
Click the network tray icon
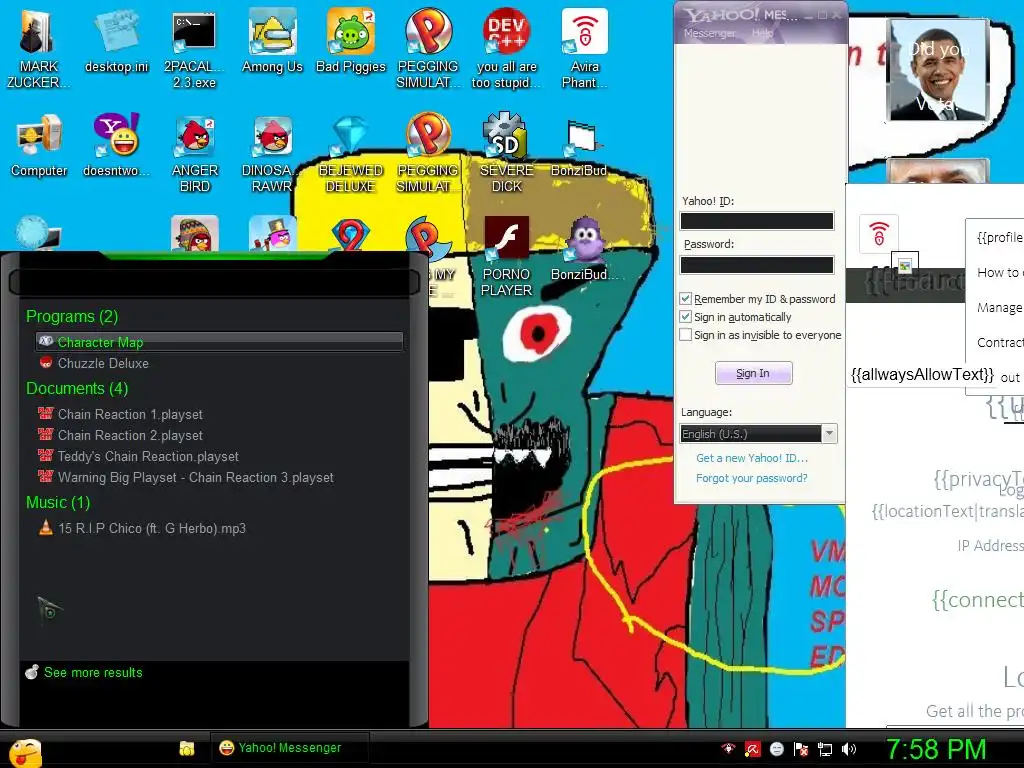click(x=825, y=749)
